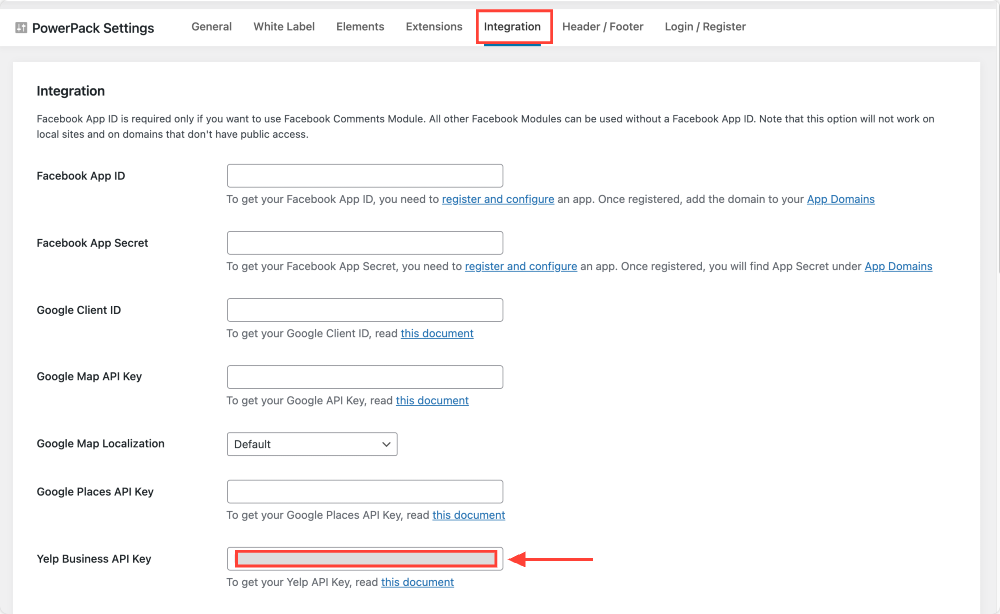The height and width of the screenshot is (614, 1000).
Task: Open the Google Map Localization dropdown
Action: (x=312, y=444)
